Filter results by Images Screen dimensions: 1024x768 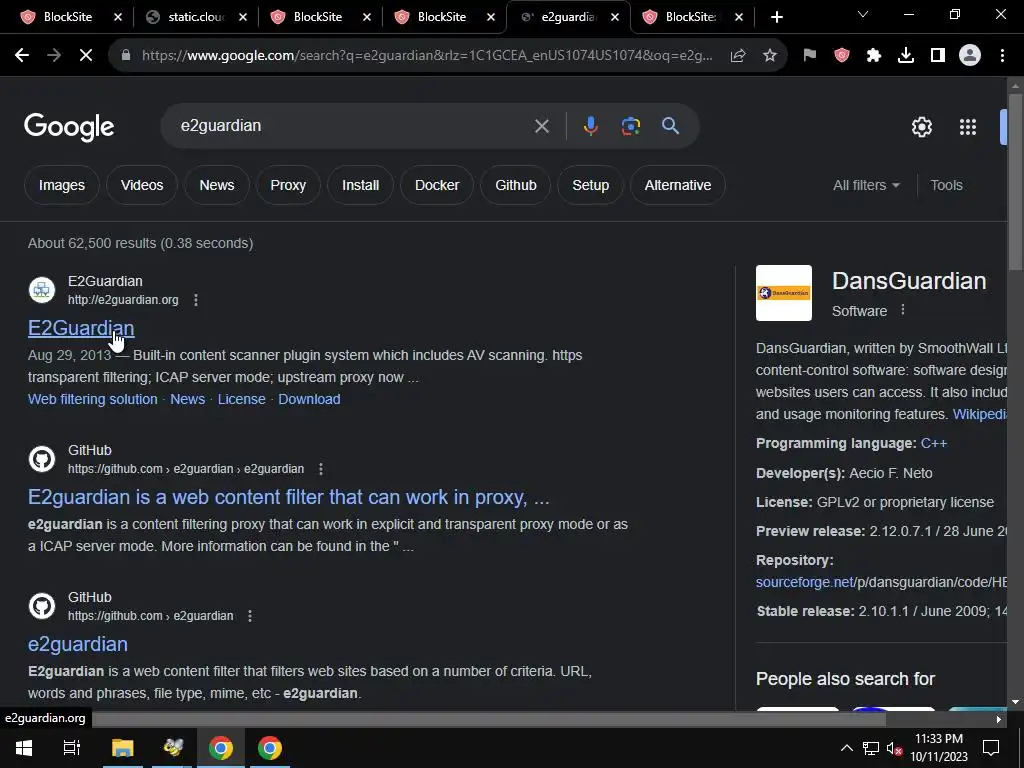[x=62, y=185]
